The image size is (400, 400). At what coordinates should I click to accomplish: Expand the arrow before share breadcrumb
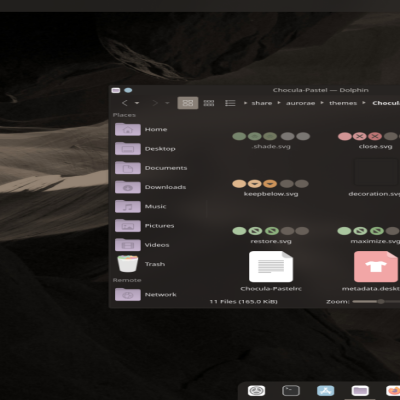[x=245, y=103]
